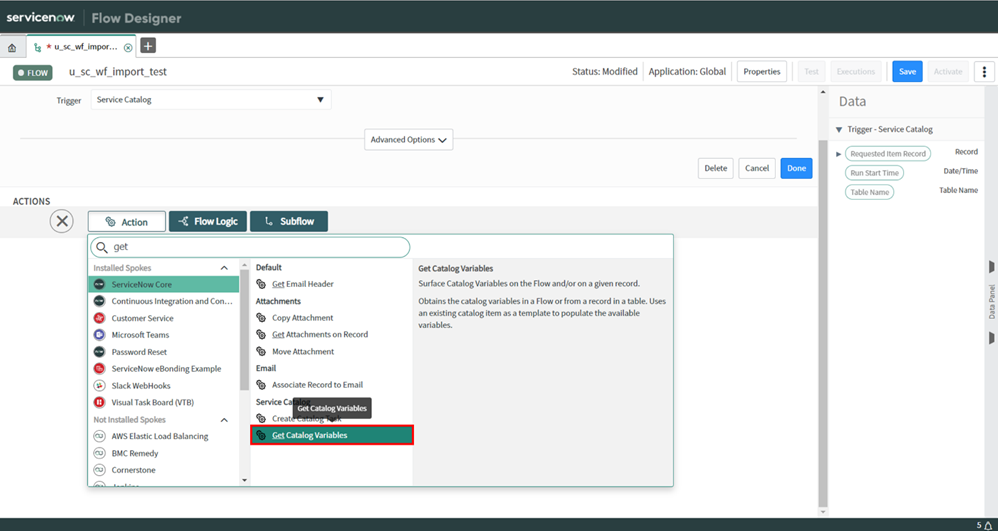This screenshot has width=998, height=531.
Task: Collapse the Data Panel using upper side handle
Action: [x=991, y=266]
